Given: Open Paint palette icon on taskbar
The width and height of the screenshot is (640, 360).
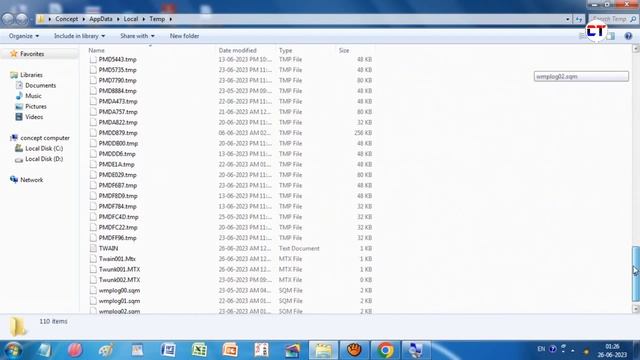Looking at the screenshot, I should click(106, 350).
